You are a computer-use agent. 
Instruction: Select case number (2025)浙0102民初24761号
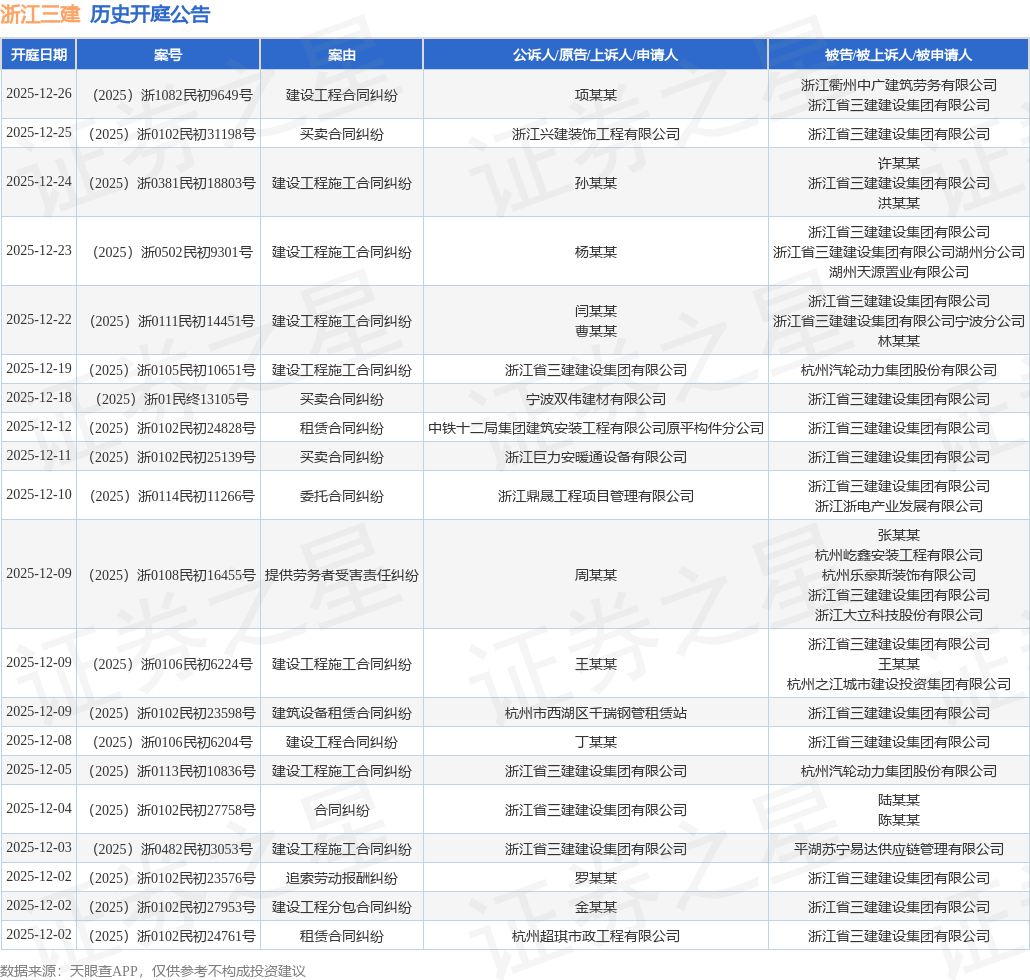pos(172,936)
